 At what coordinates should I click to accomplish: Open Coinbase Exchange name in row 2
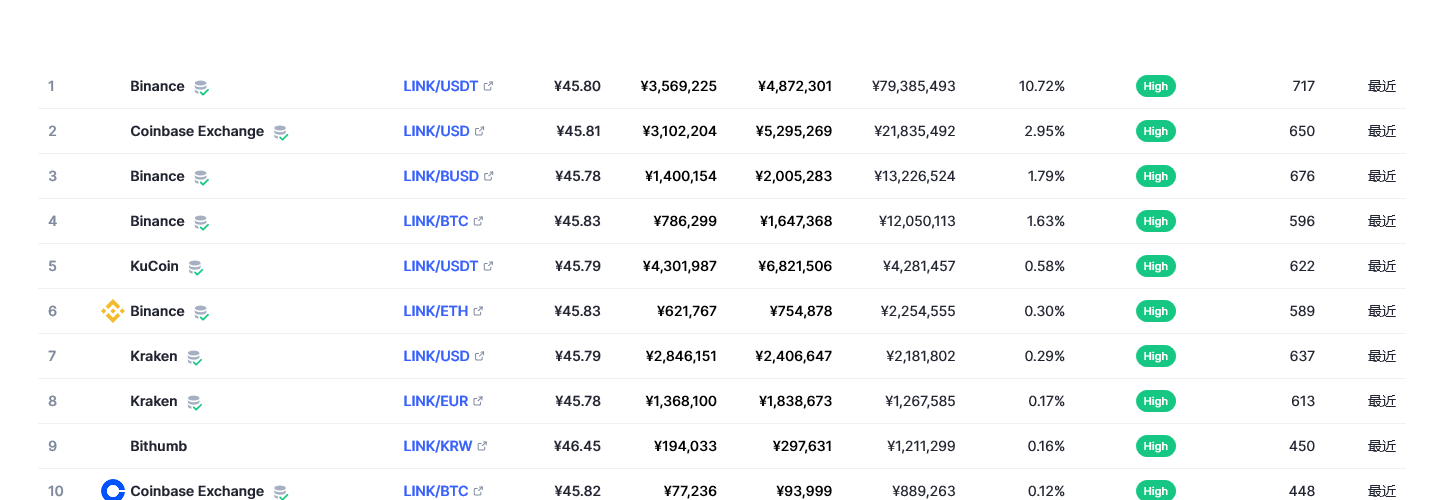(x=197, y=131)
